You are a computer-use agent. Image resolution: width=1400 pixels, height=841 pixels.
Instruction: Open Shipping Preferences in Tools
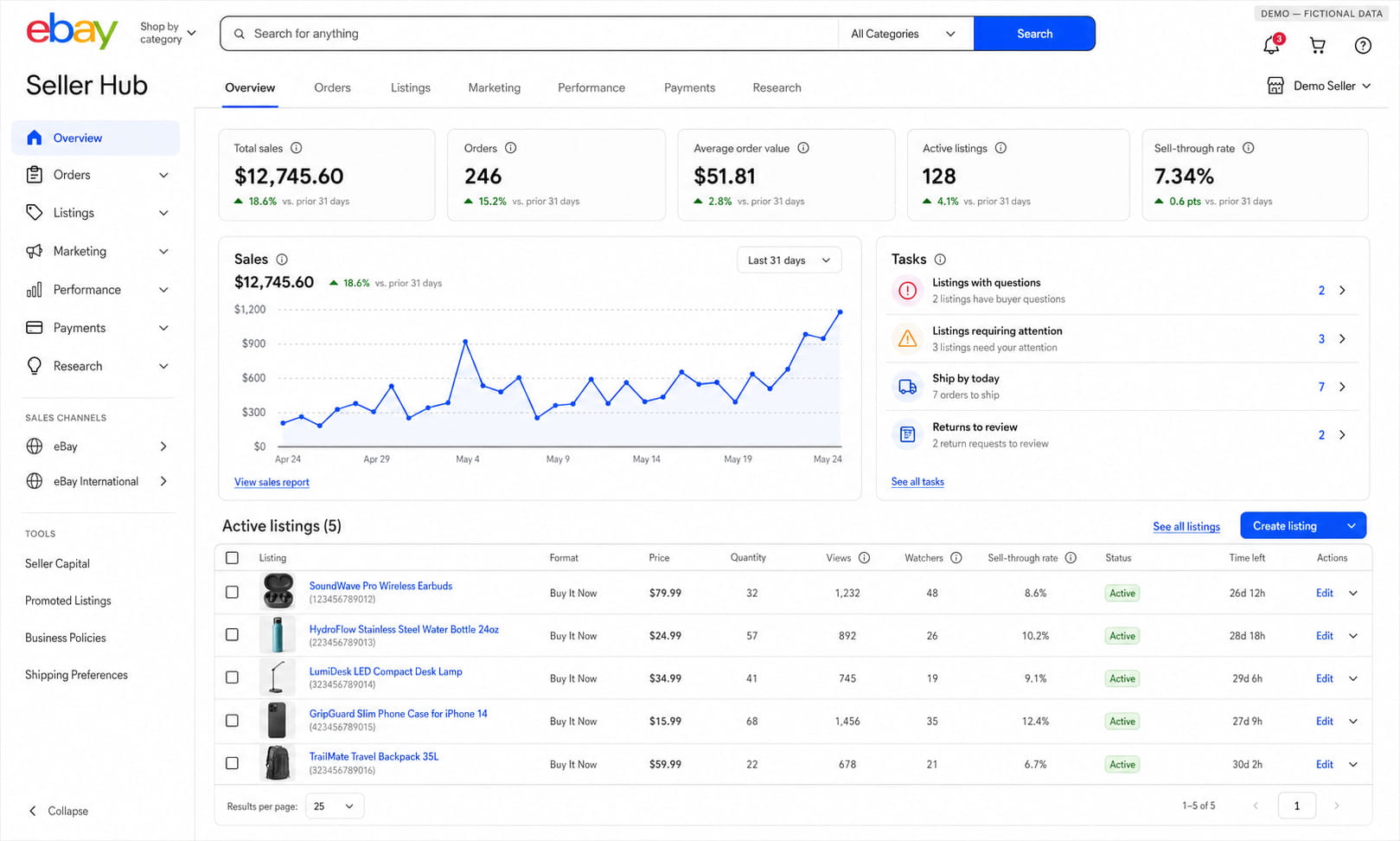click(76, 675)
